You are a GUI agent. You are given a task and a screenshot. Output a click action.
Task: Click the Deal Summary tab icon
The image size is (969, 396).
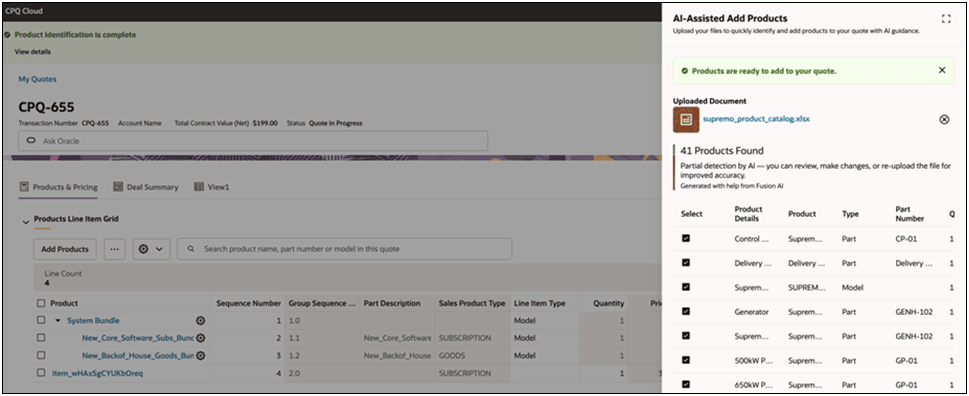coord(118,187)
